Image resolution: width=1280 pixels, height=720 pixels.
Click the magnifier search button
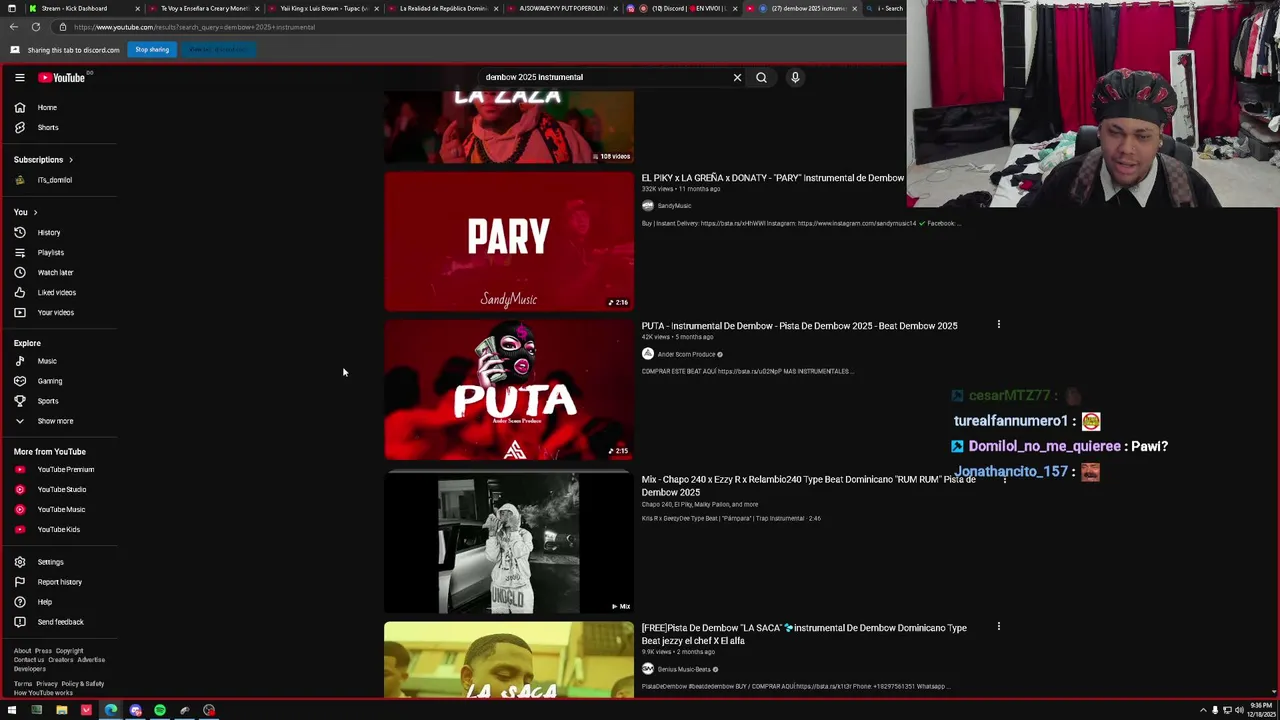point(761,77)
